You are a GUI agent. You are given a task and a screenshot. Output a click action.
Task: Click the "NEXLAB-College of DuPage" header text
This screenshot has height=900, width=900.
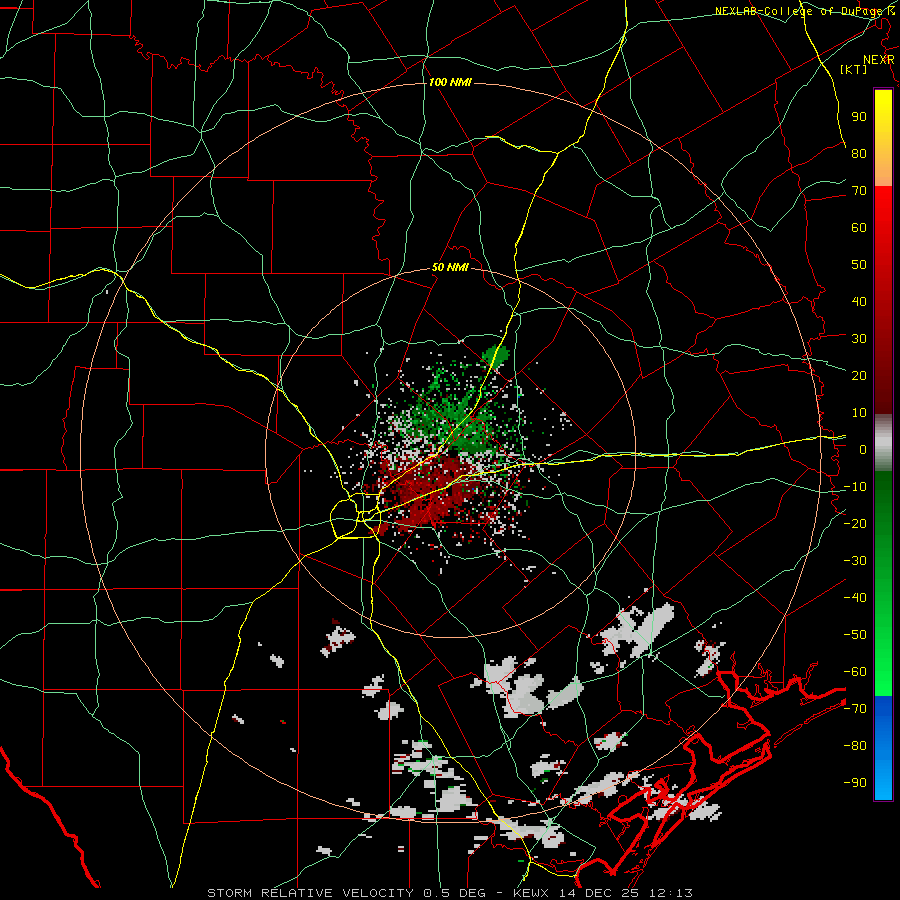[x=801, y=11]
